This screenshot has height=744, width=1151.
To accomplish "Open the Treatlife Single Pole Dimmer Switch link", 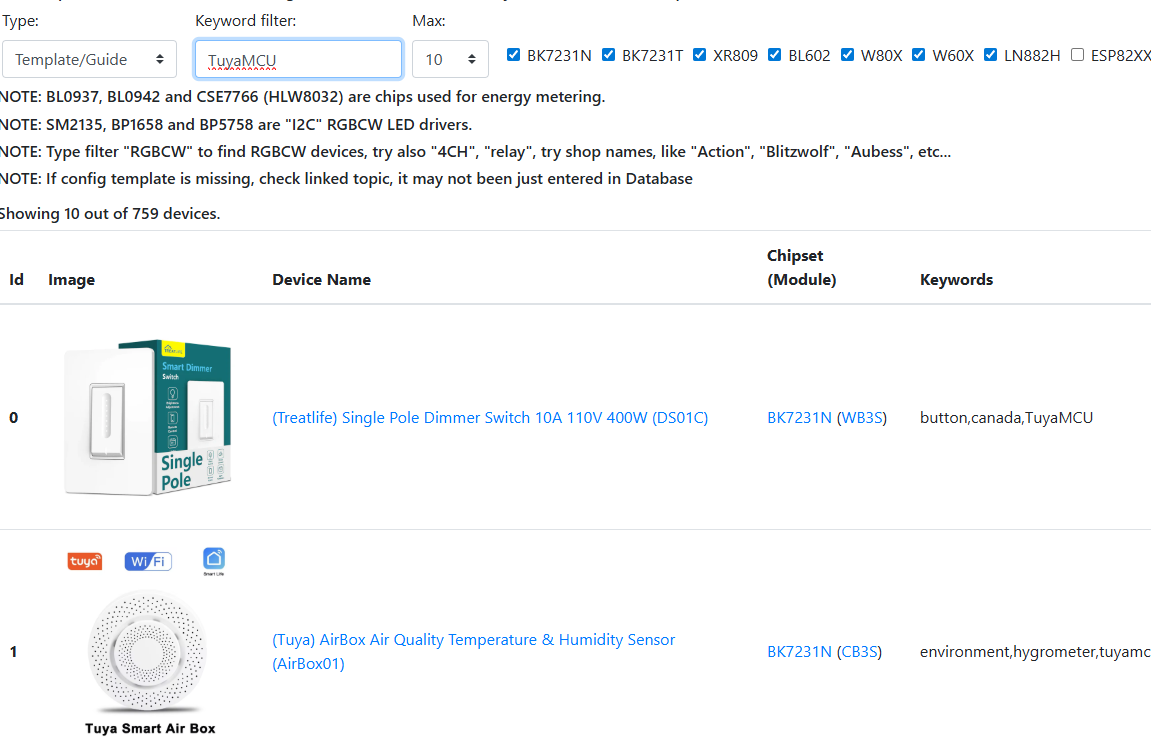I will click(490, 417).
